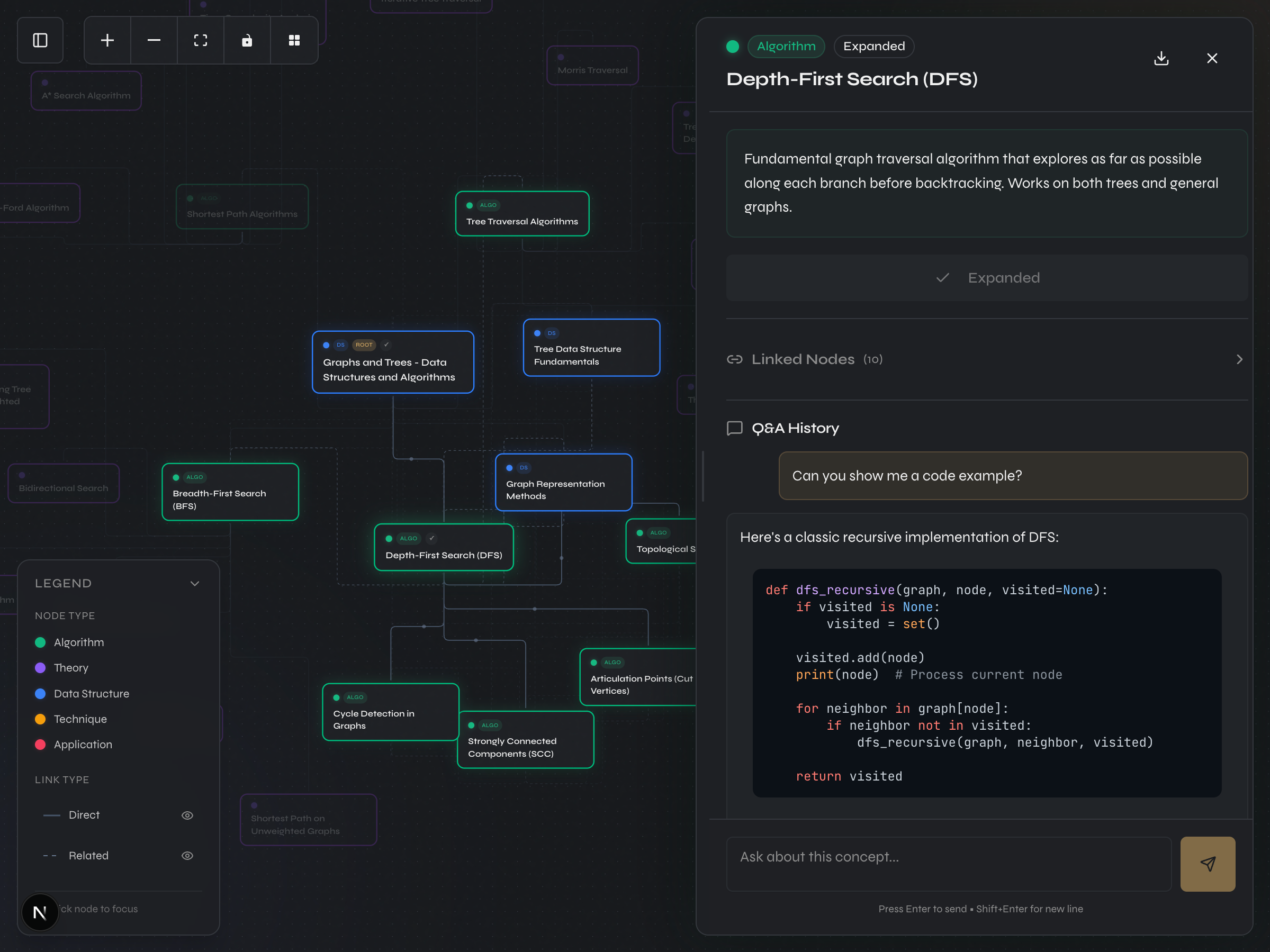Hide Related links using eye icon
The image size is (1270, 952).
pos(187,856)
